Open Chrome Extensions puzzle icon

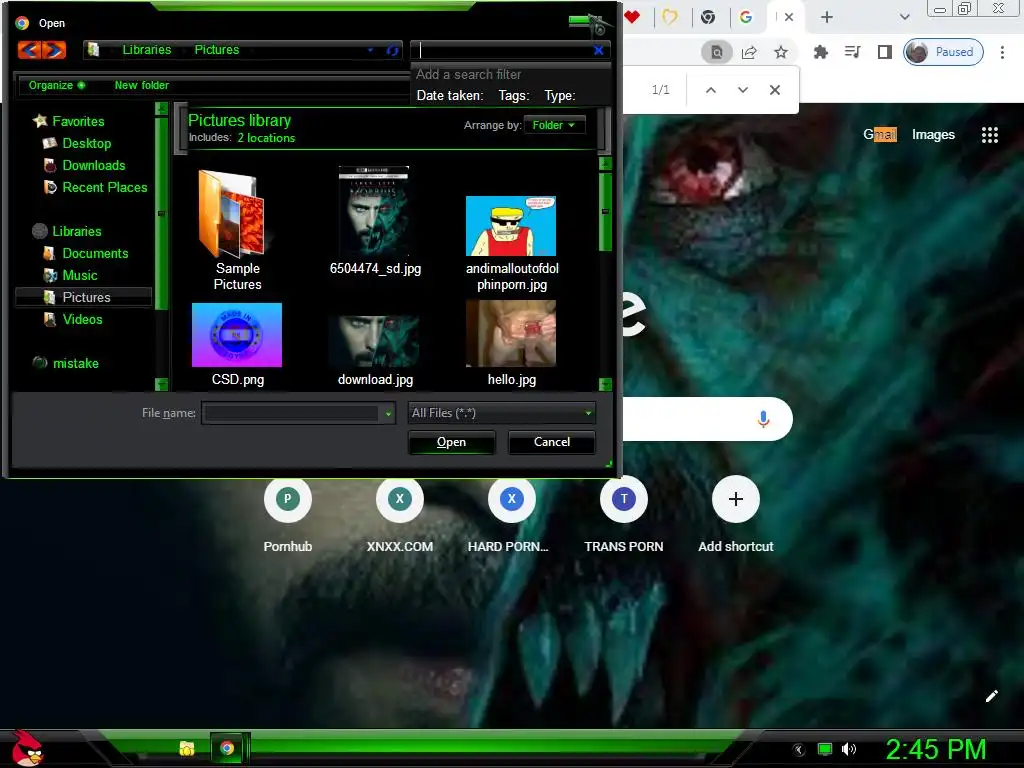click(x=820, y=52)
